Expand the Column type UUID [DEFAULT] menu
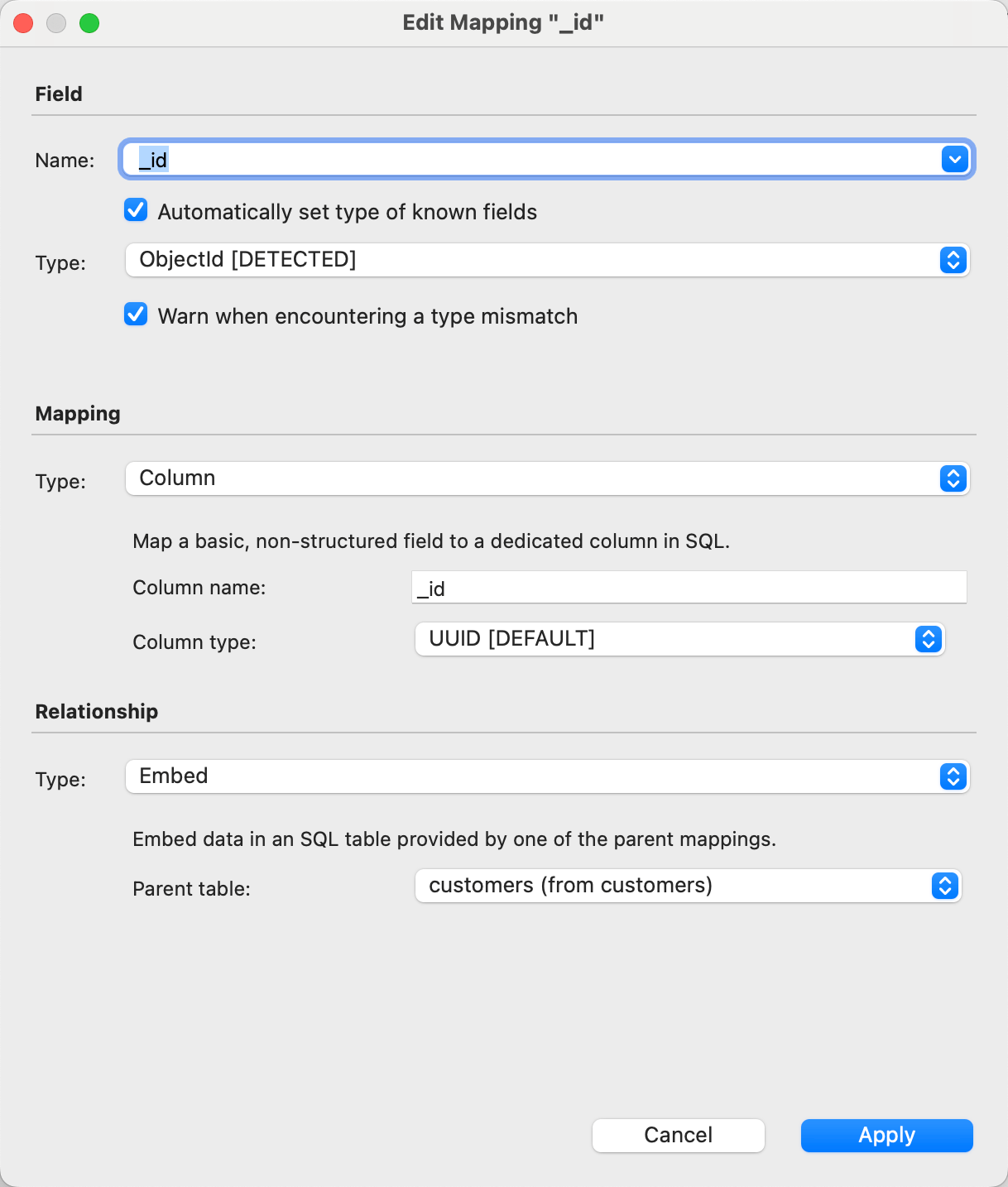The width and height of the screenshot is (1008, 1187). [x=662, y=639]
